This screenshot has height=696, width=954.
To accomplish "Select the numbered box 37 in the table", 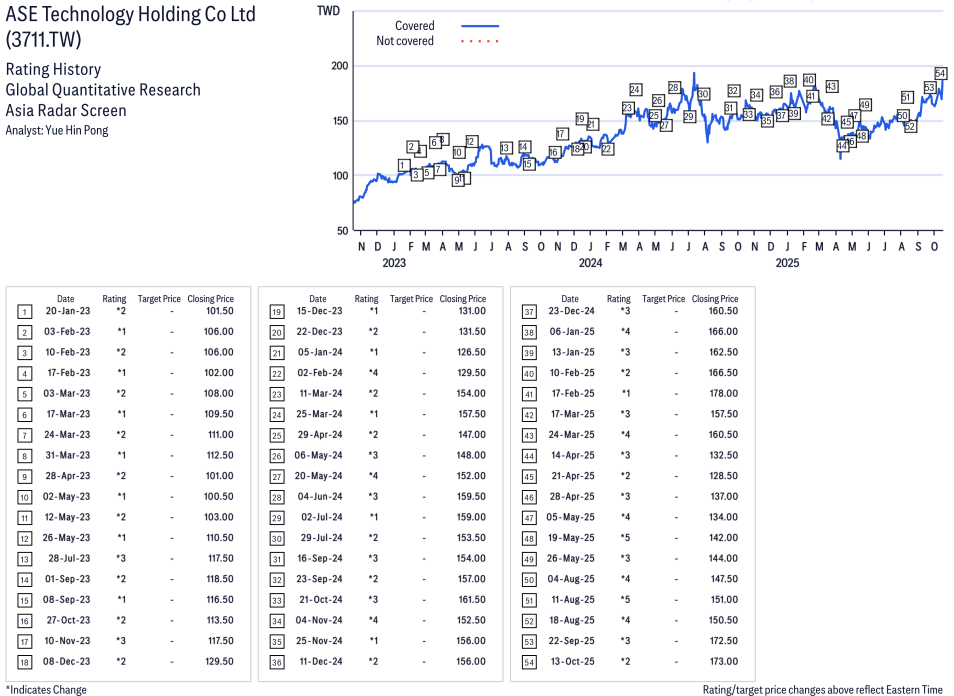I will 529,312.
